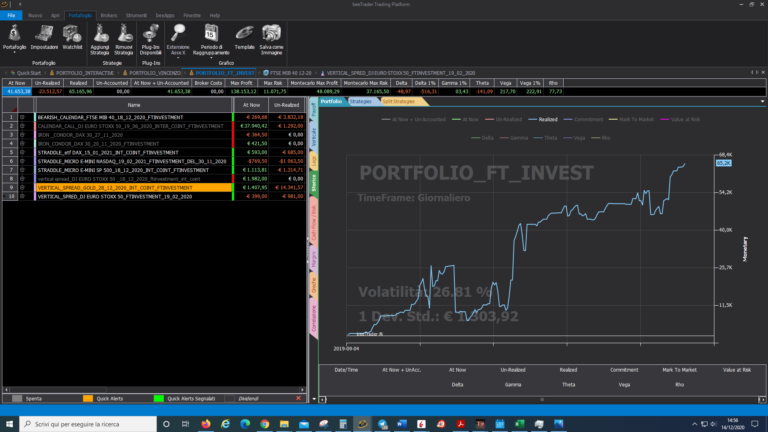The height and width of the screenshot is (432, 768).
Task: Open Firefox from the Windows taskbar
Action: click(207, 424)
